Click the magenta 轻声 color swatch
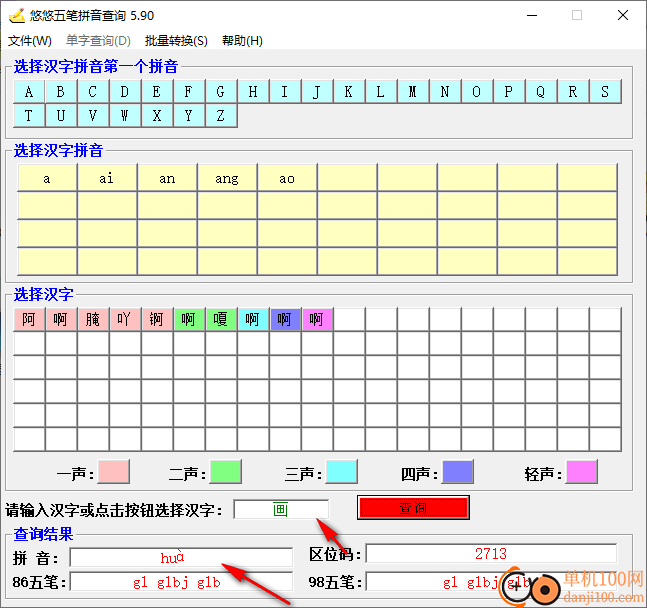The image size is (647, 608). click(x=582, y=472)
